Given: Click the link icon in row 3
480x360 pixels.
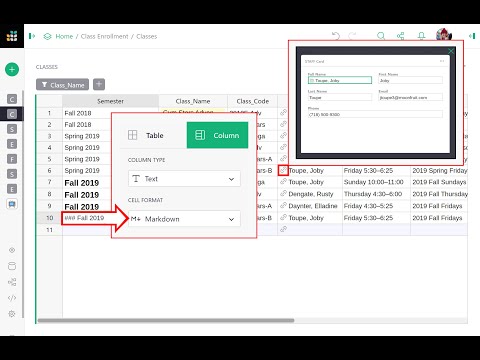Looking at the screenshot, I should tap(283, 136).
